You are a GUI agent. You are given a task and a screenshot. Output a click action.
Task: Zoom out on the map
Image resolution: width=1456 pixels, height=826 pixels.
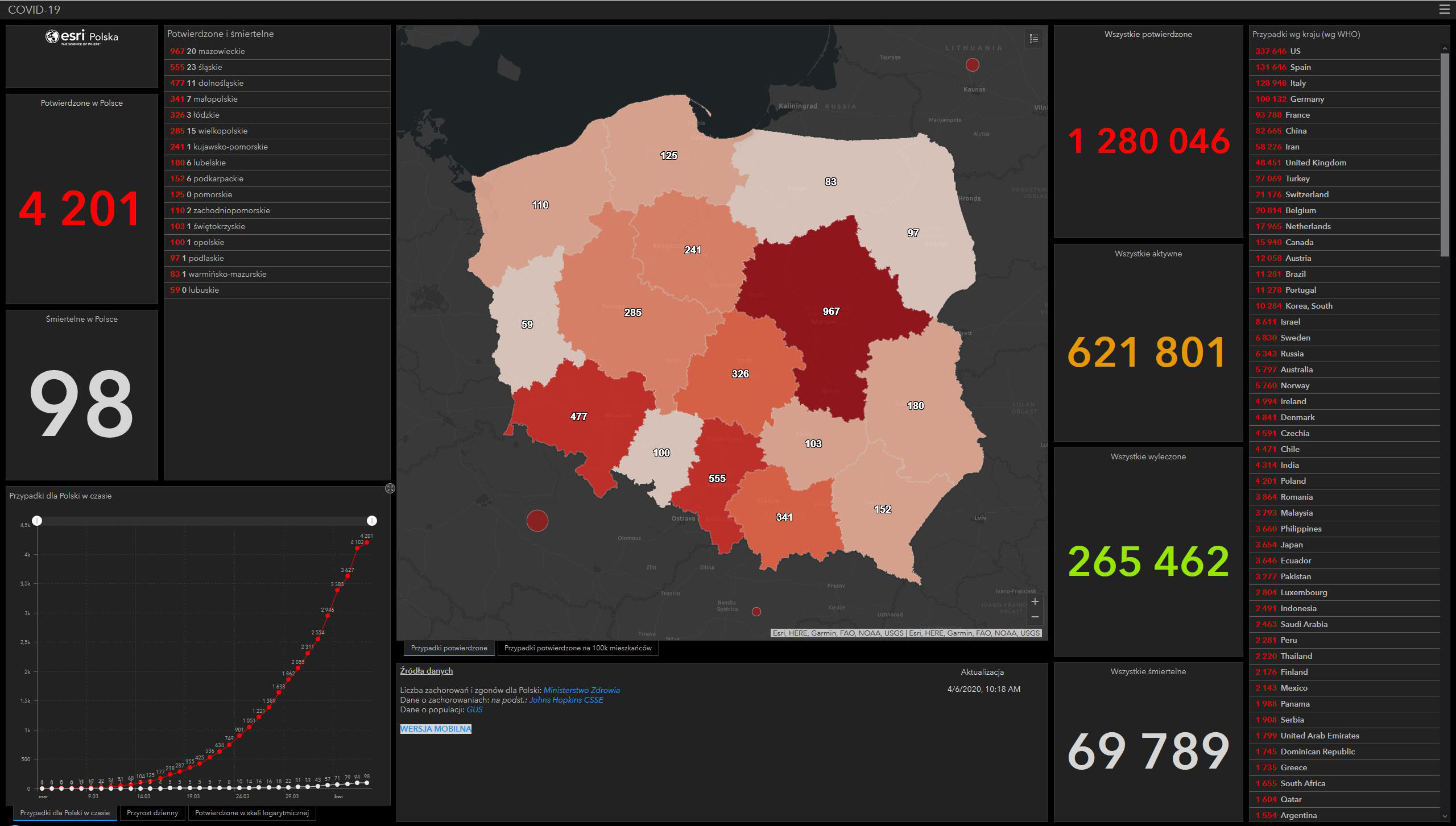[x=1035, y=617]
